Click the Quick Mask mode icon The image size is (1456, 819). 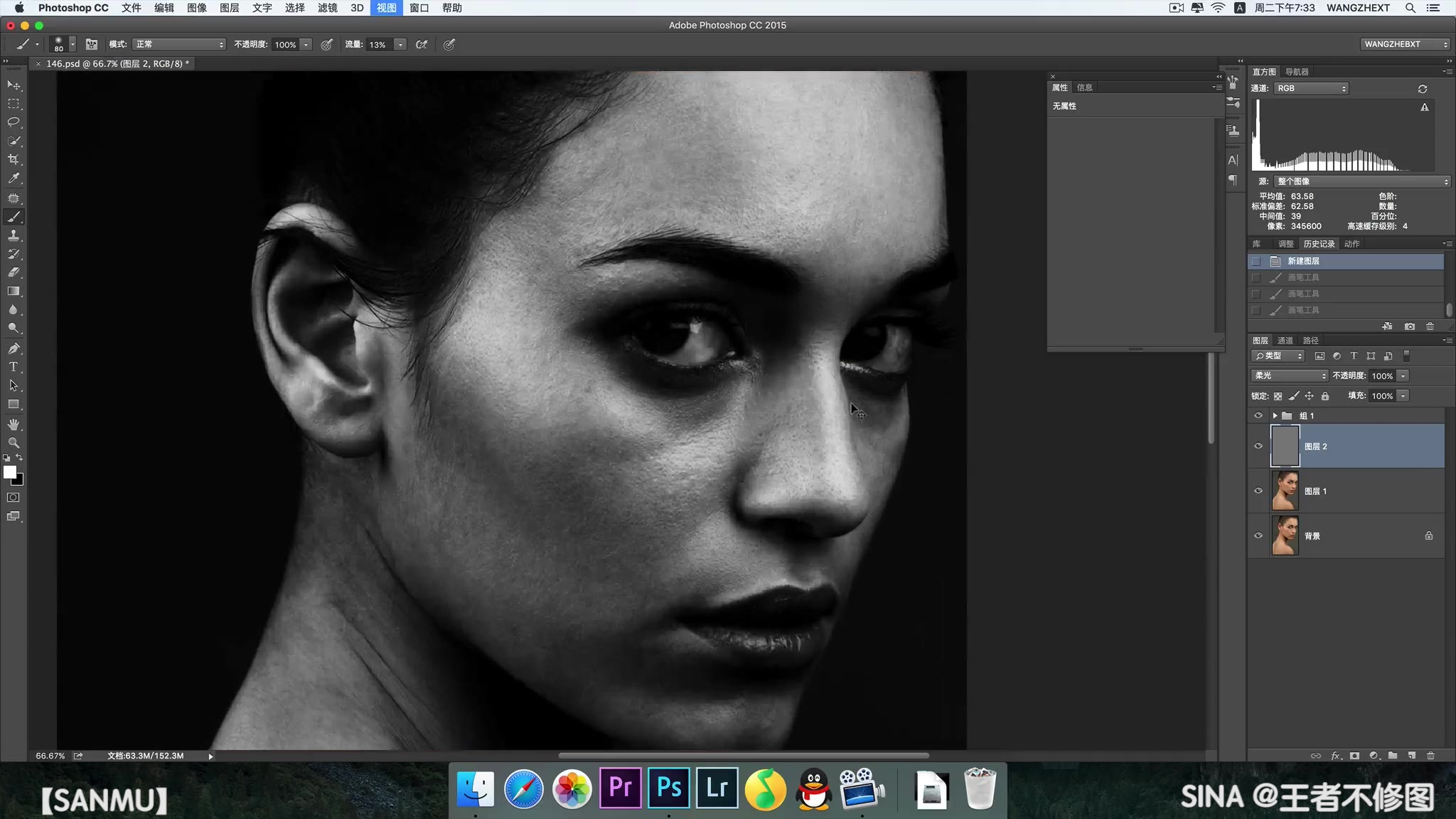point(14,498)
